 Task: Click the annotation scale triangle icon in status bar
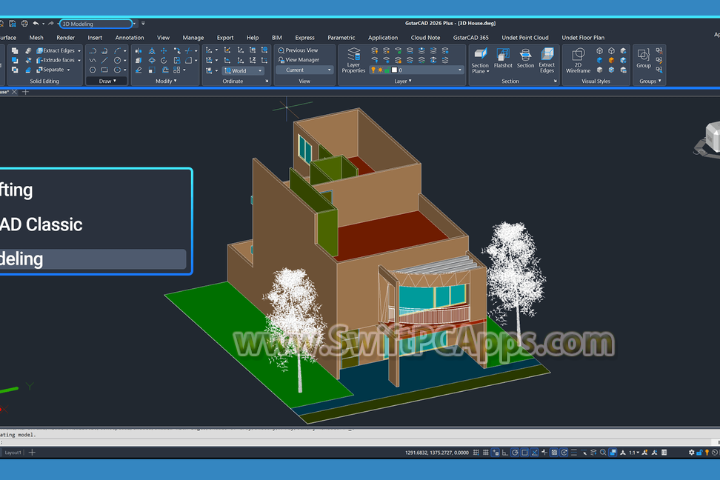coord(623,452)
